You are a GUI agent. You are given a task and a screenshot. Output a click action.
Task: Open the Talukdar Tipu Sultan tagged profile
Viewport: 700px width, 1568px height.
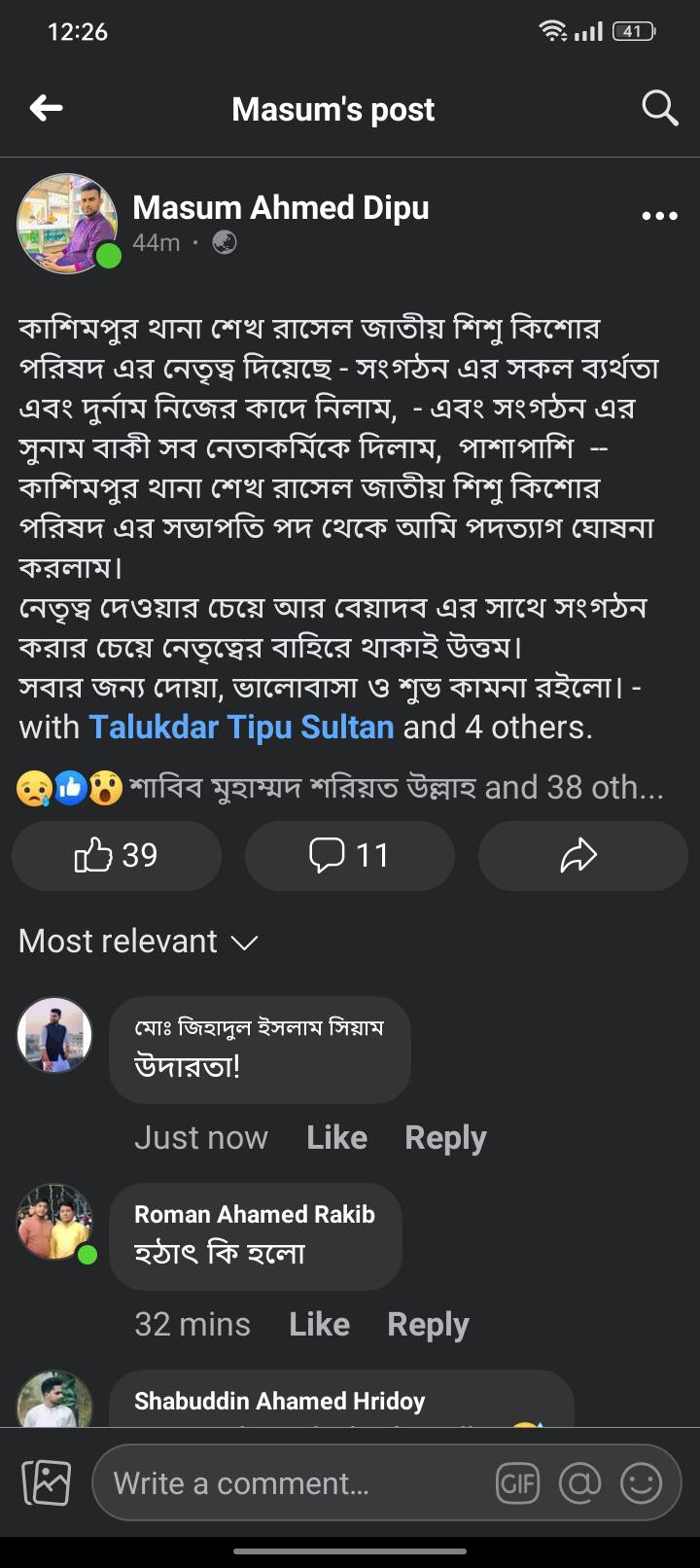click(241, 727)
